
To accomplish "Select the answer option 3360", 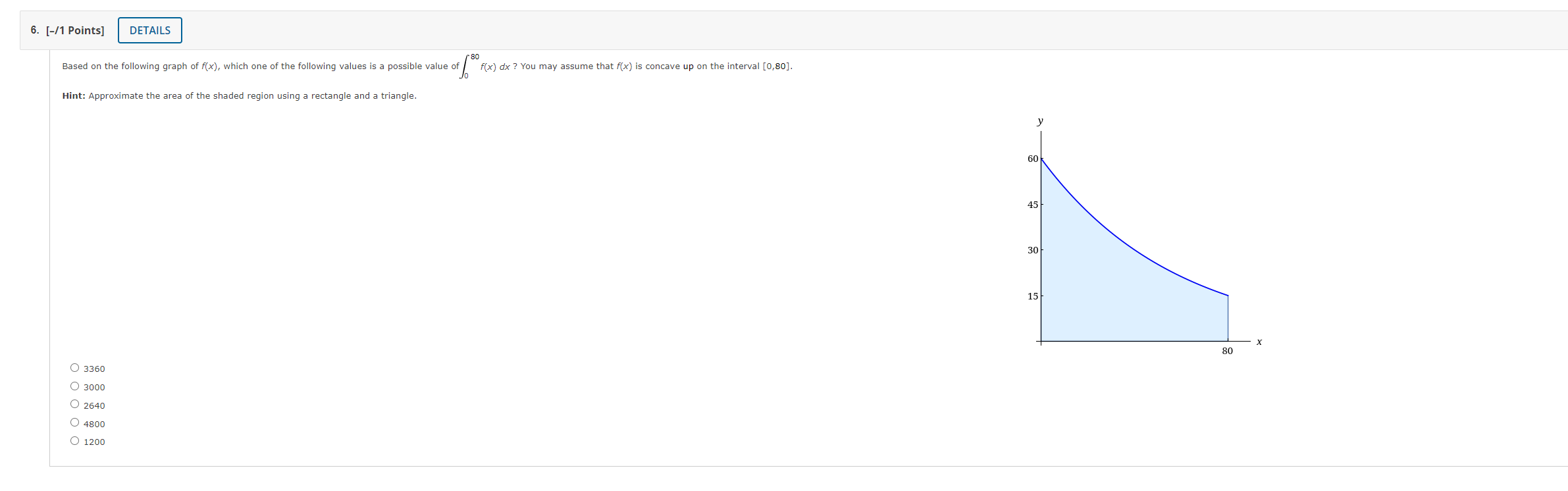I will coord(75,367).
